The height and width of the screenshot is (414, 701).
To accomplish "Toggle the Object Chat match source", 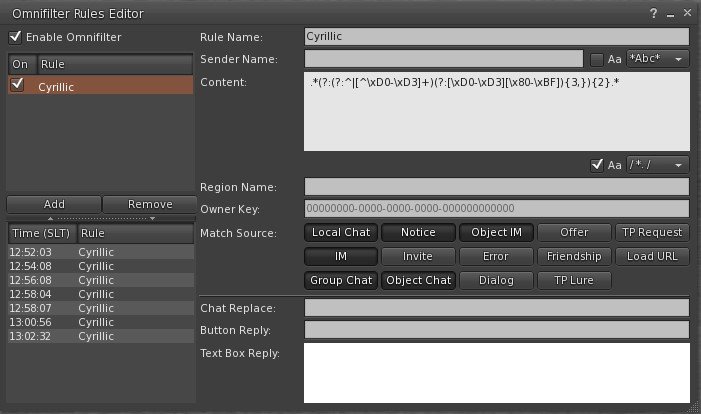I will (418, 280).
